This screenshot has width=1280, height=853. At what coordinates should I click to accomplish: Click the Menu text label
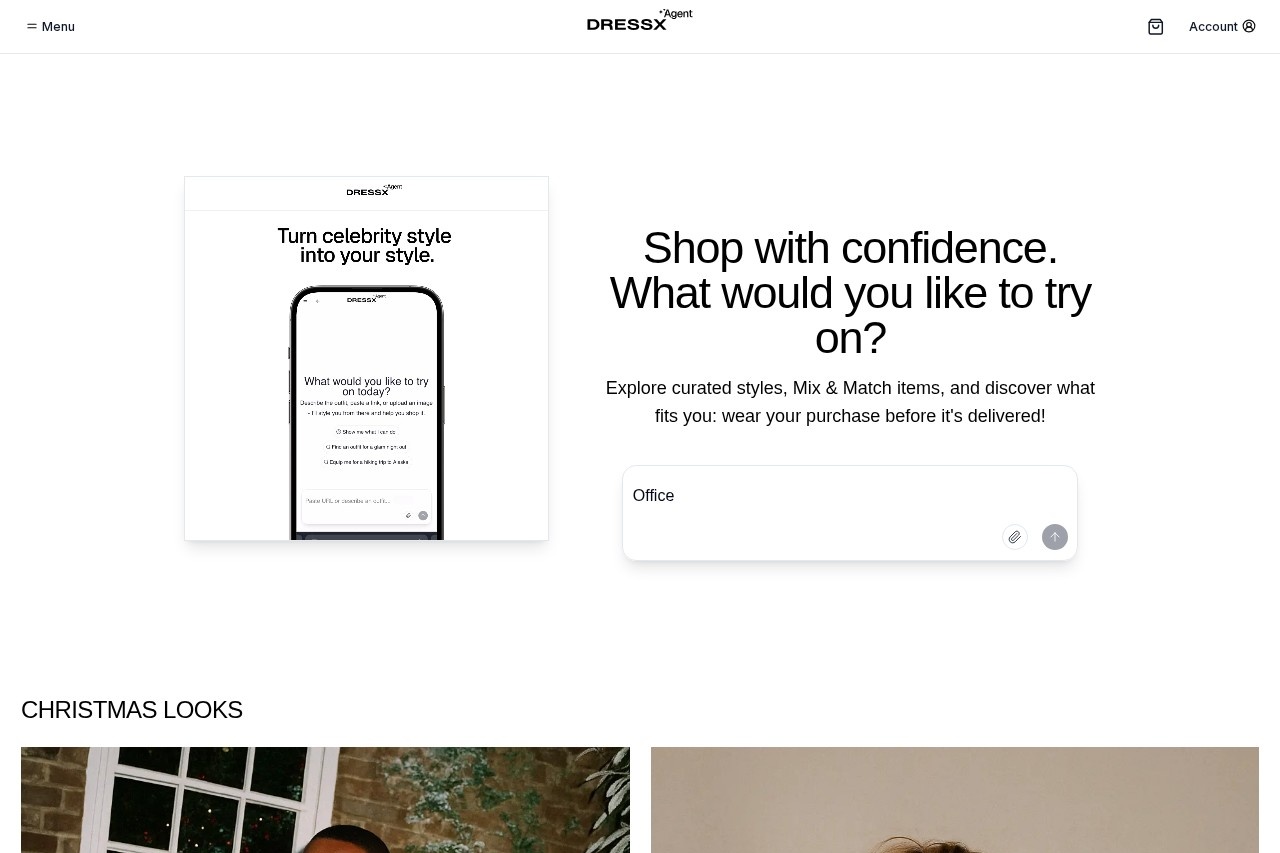point(58,26)
